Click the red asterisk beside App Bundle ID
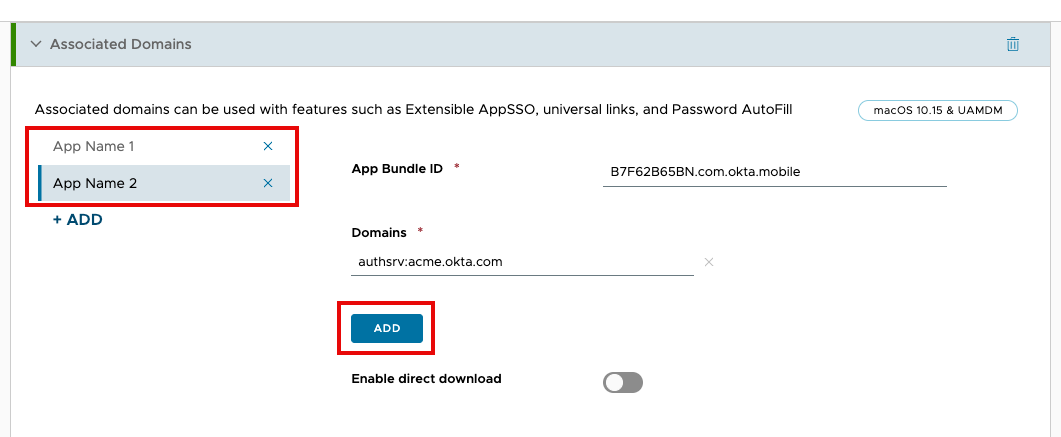The image size is (1061, 437). 457,167
